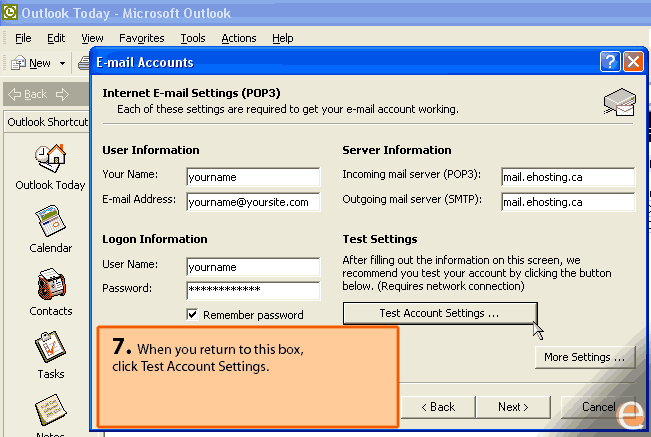Viewport: 651px width, 437px height.
Task: Expand the New button dropdown arrow
Action: (x=62, y=63)
